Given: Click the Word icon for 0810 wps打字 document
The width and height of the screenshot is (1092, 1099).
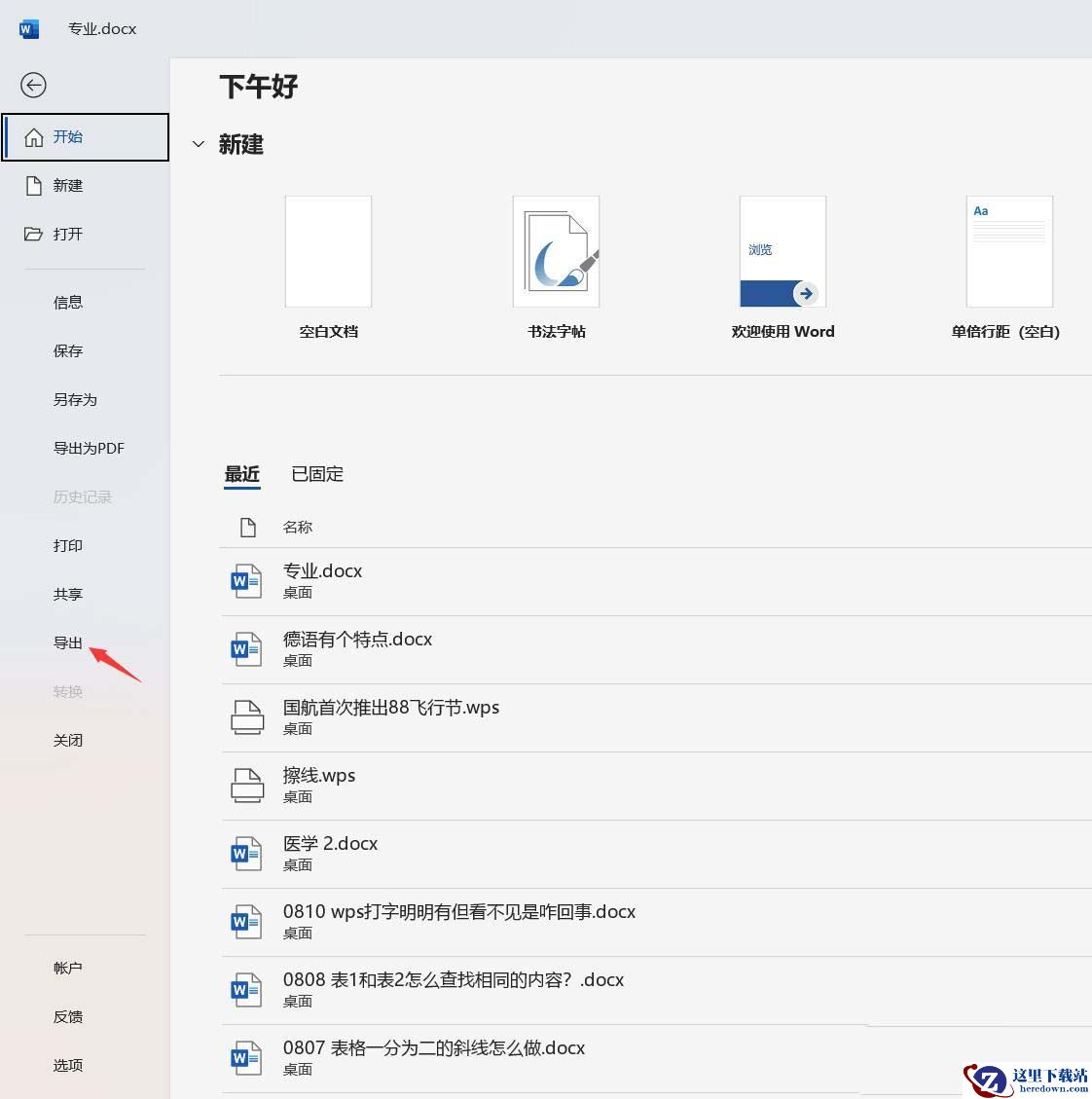Looking at the screenshot, I should tap(246, 921).
